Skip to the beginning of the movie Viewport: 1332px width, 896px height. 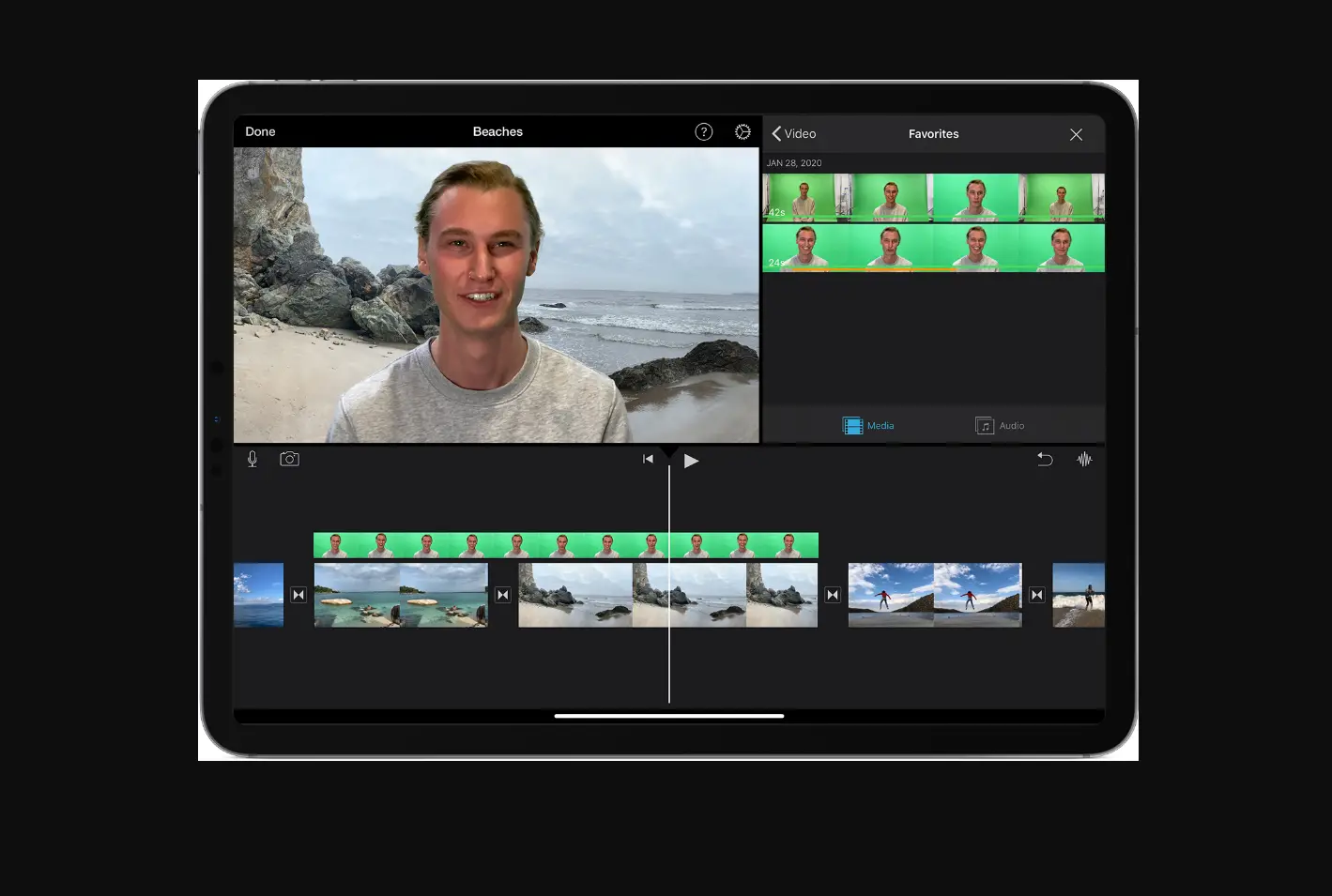[648, 459]
